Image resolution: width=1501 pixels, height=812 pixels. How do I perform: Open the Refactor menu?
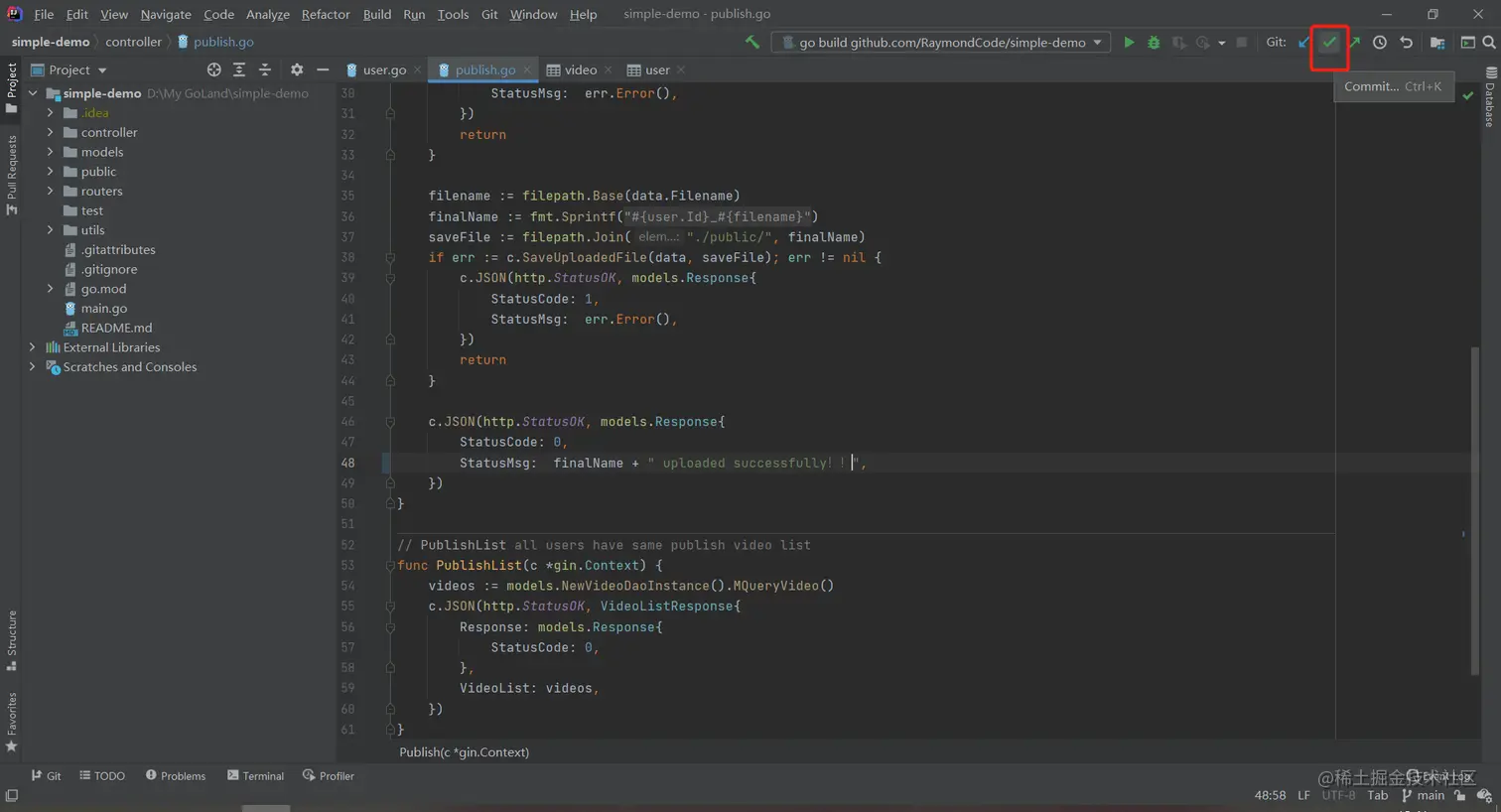[326, 14]
